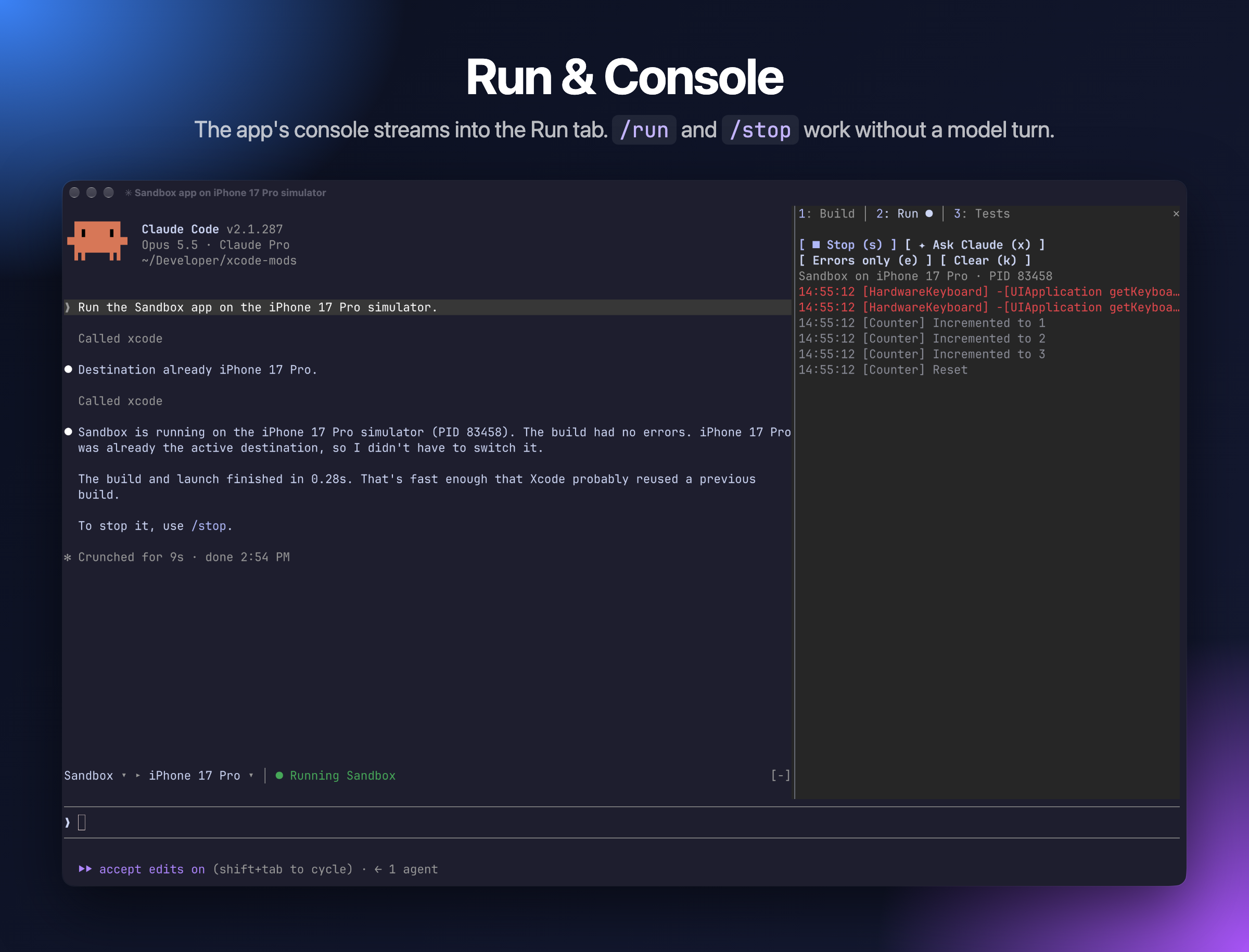The height and width of the screenshot is (952, 1249).
Task: Toggle Errors only (e) filter
Action: click(865, 261)
